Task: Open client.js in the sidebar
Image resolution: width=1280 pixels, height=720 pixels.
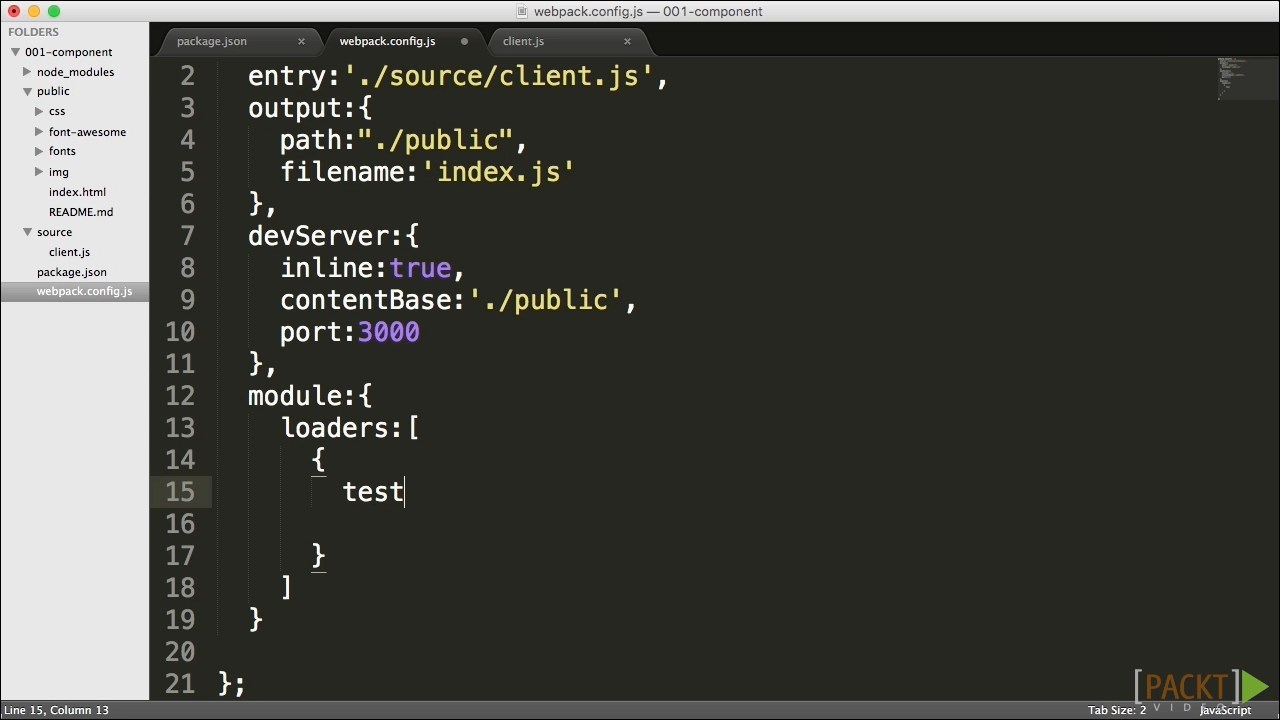Action: pos(69,252)
